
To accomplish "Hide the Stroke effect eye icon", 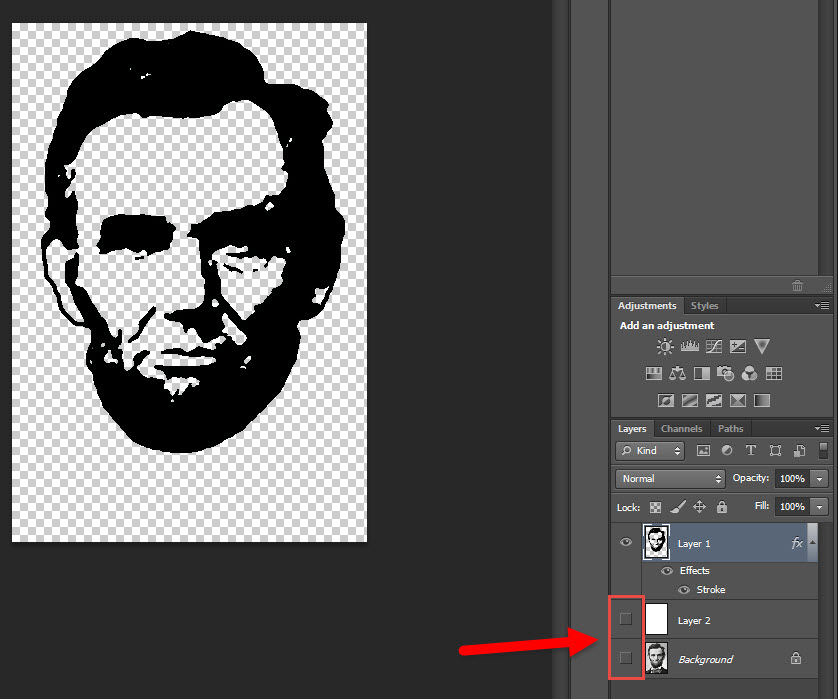I will (x=684, y=590).
